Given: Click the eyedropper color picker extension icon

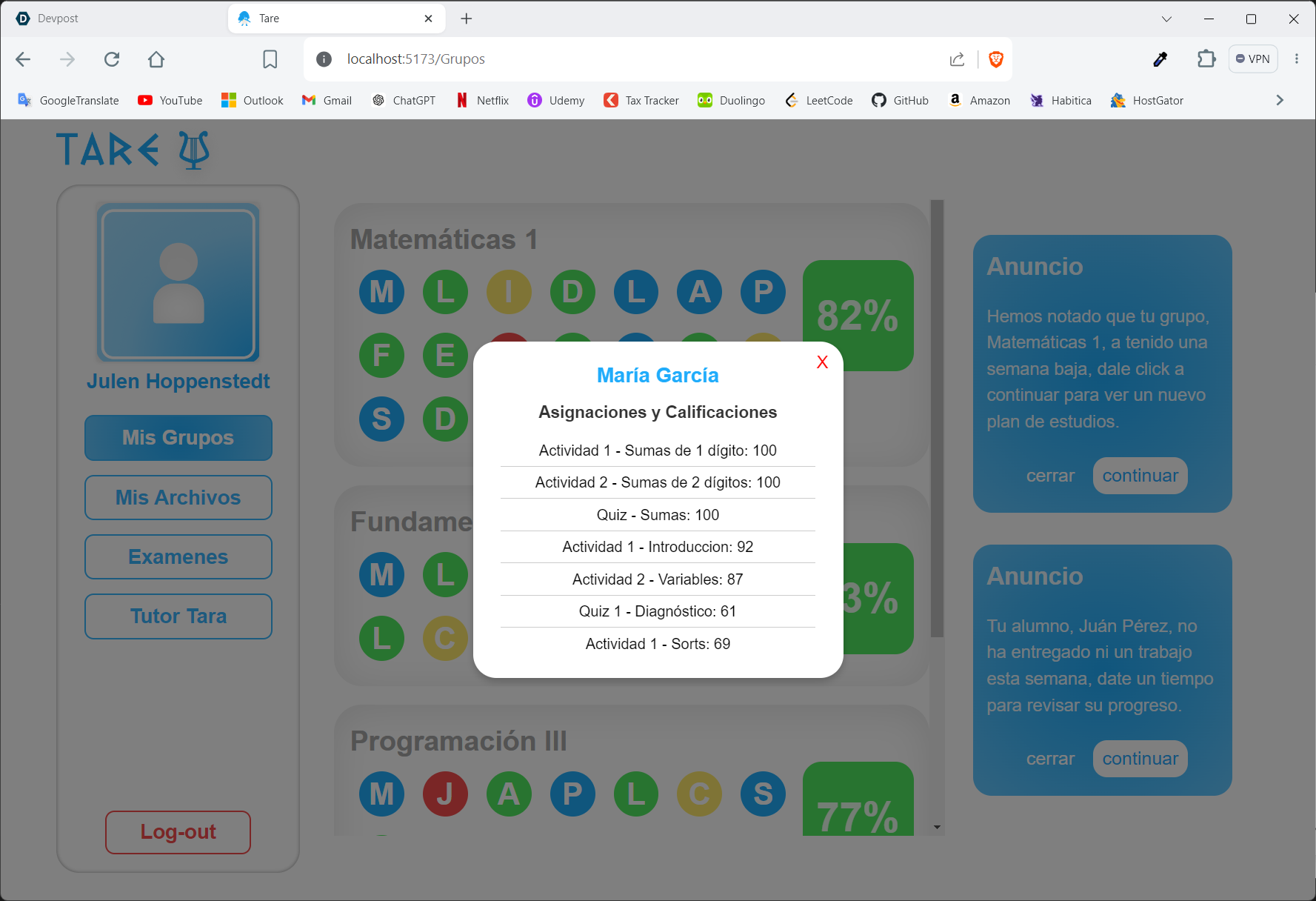Looking at the screenshot, I should (x=1160, y=59).
